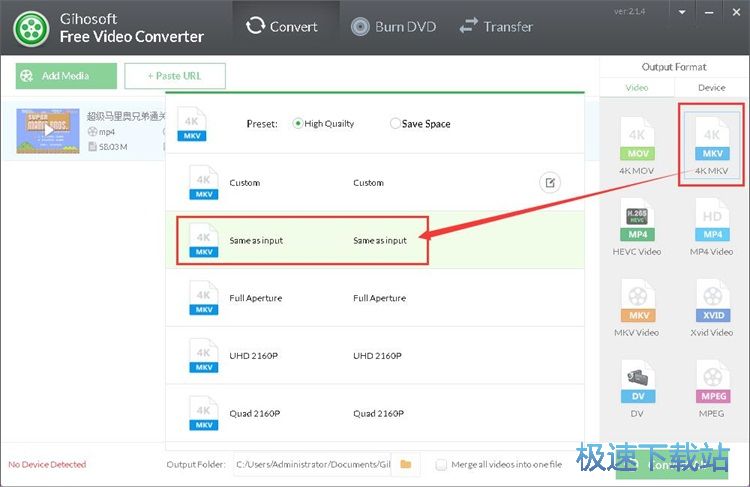Select the Save Space preset radio button
The height and width of the screenshot is (487, 750).
395,123
